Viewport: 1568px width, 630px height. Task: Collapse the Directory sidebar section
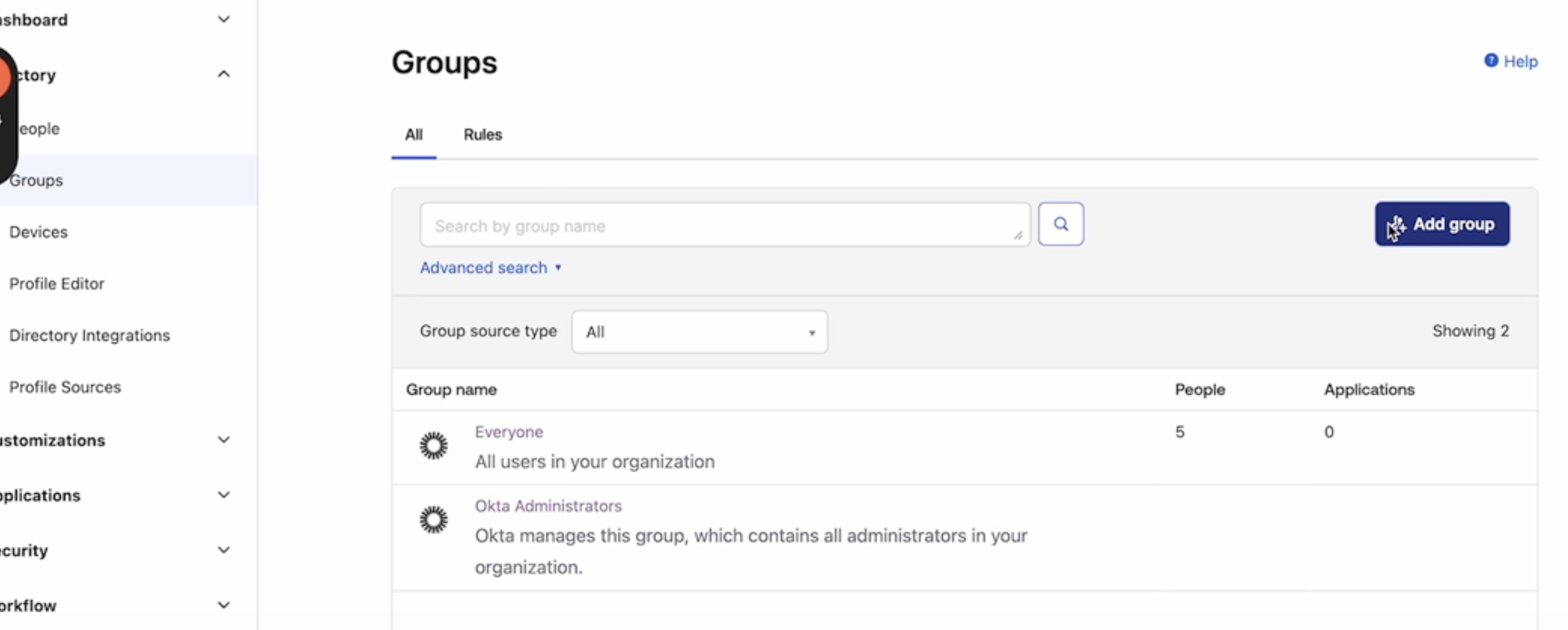[224, 74]
